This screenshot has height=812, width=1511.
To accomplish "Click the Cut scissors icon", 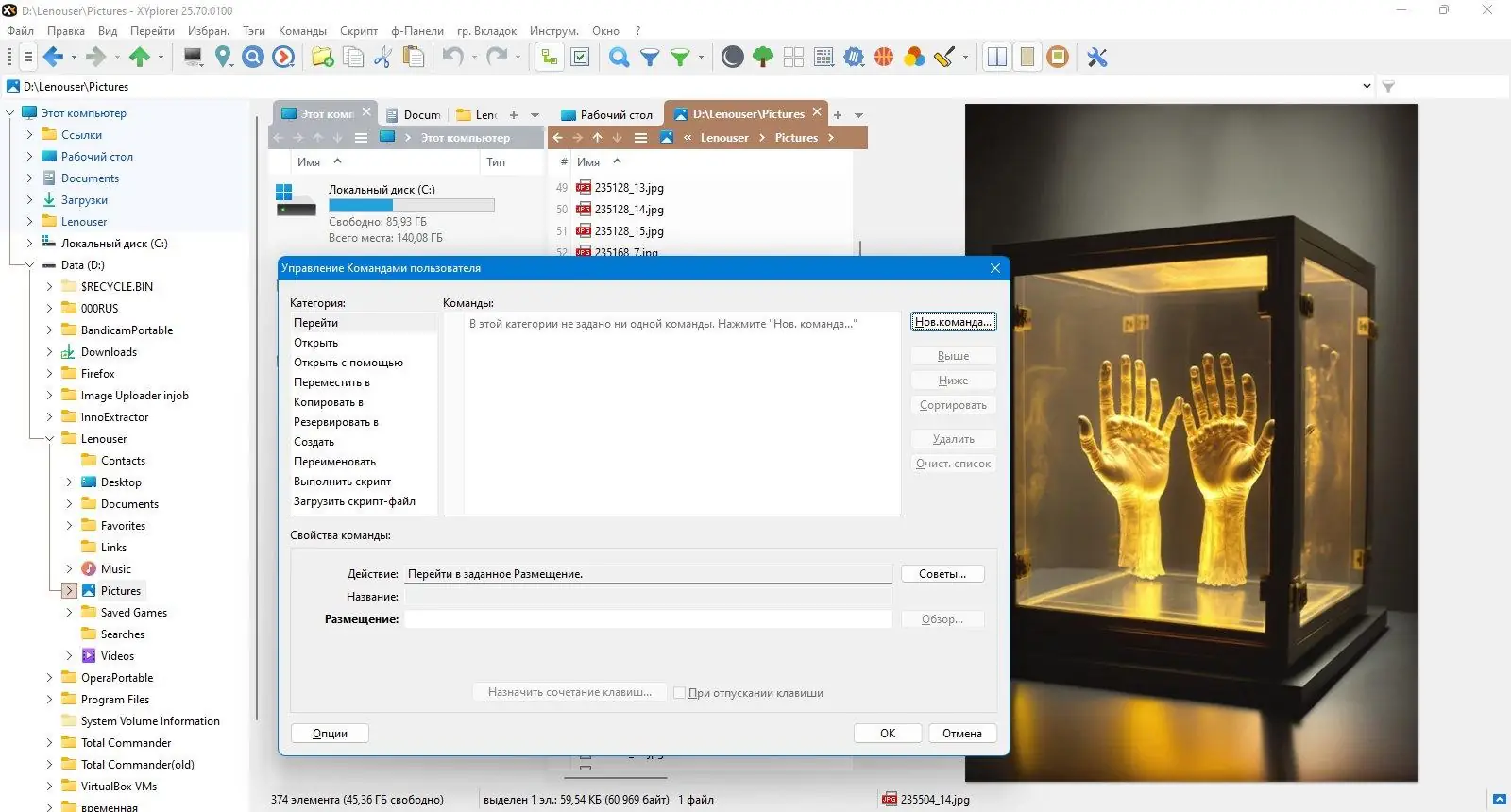I will 382,58.
